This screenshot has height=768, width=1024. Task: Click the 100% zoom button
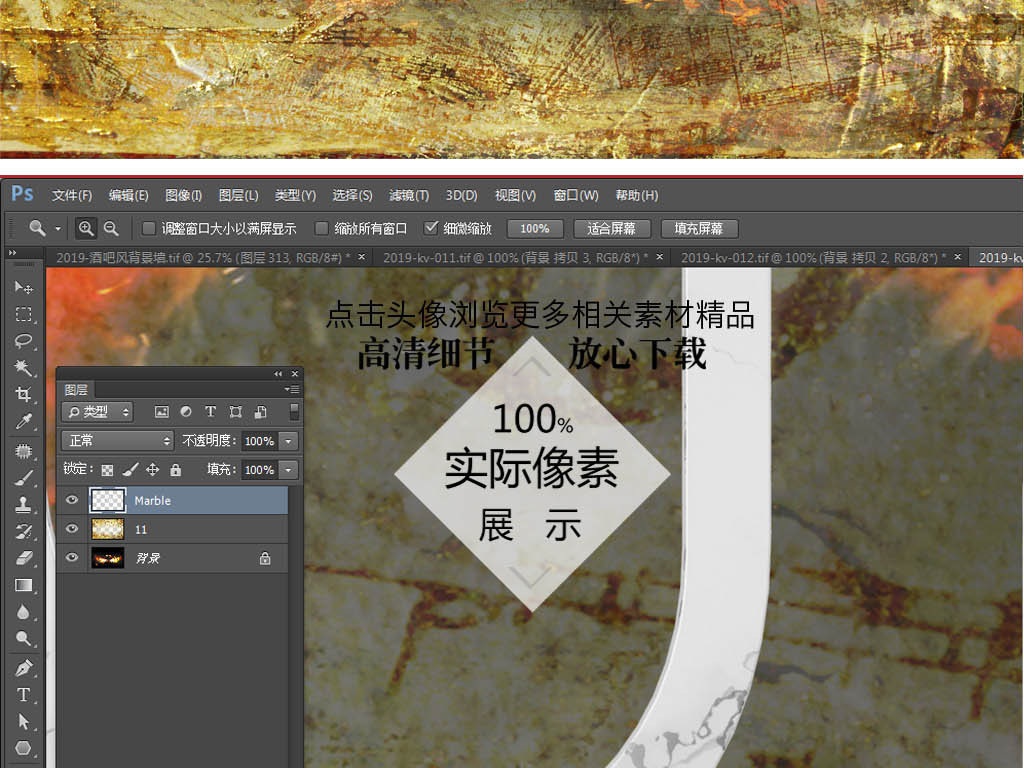click(535, 229)
